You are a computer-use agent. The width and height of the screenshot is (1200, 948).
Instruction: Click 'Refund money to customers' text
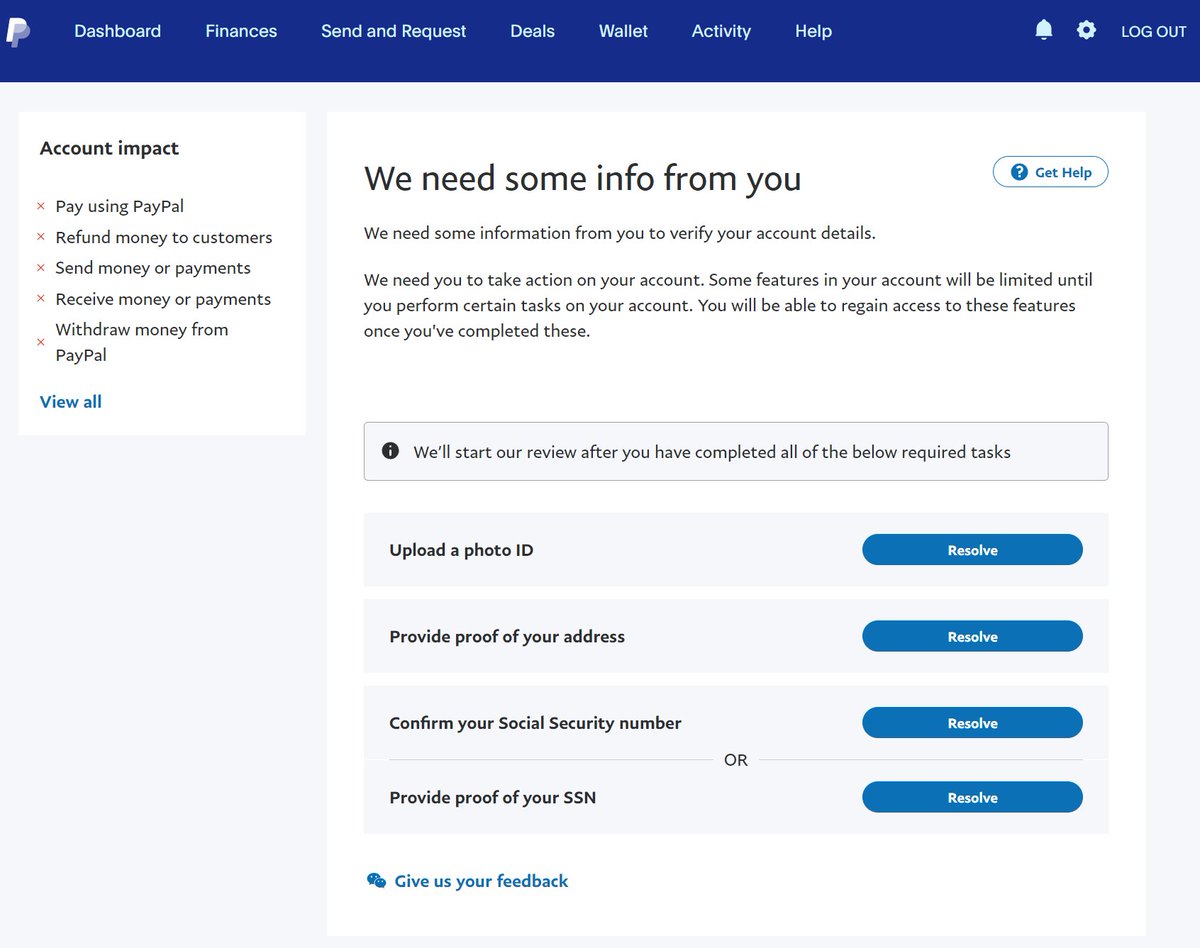[x=164, y=237]
